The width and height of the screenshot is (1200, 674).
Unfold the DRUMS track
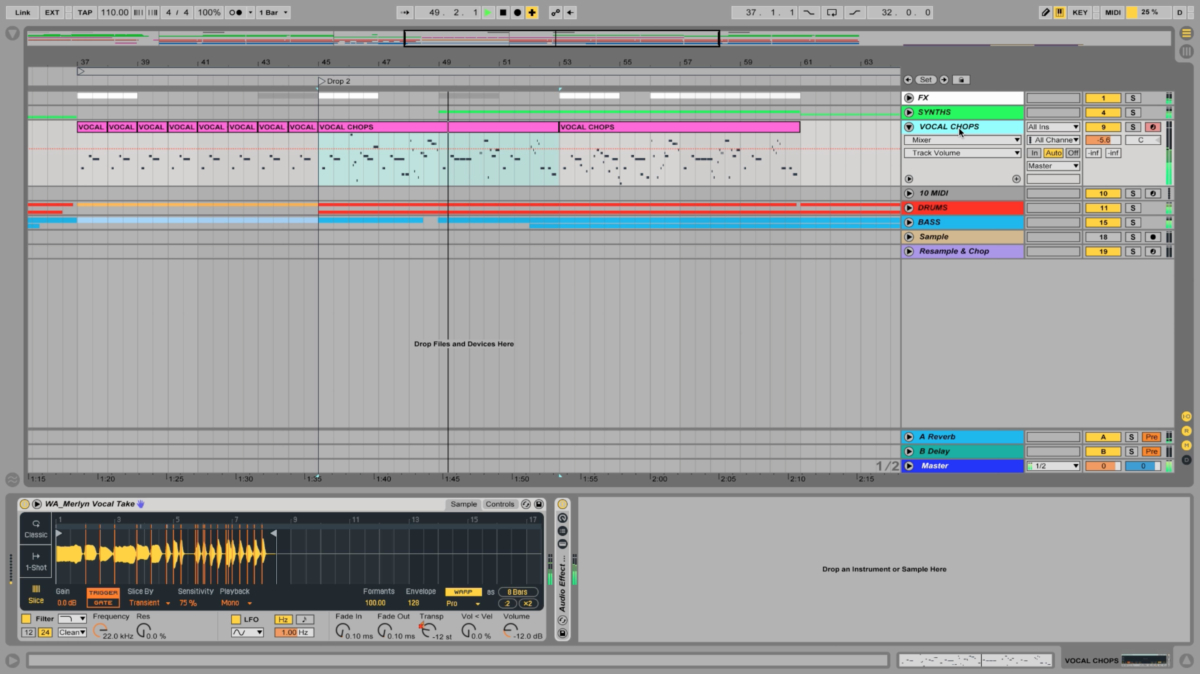pyautogui.click(x=909, y=207)
